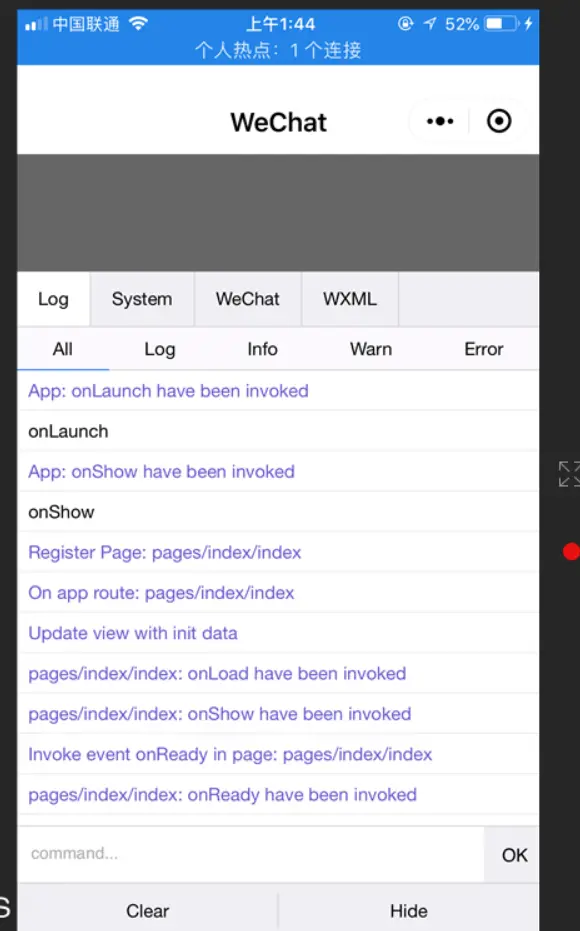Tap the personal hotspot connection banner
580x931 pixels.
(x=278, y=50)
